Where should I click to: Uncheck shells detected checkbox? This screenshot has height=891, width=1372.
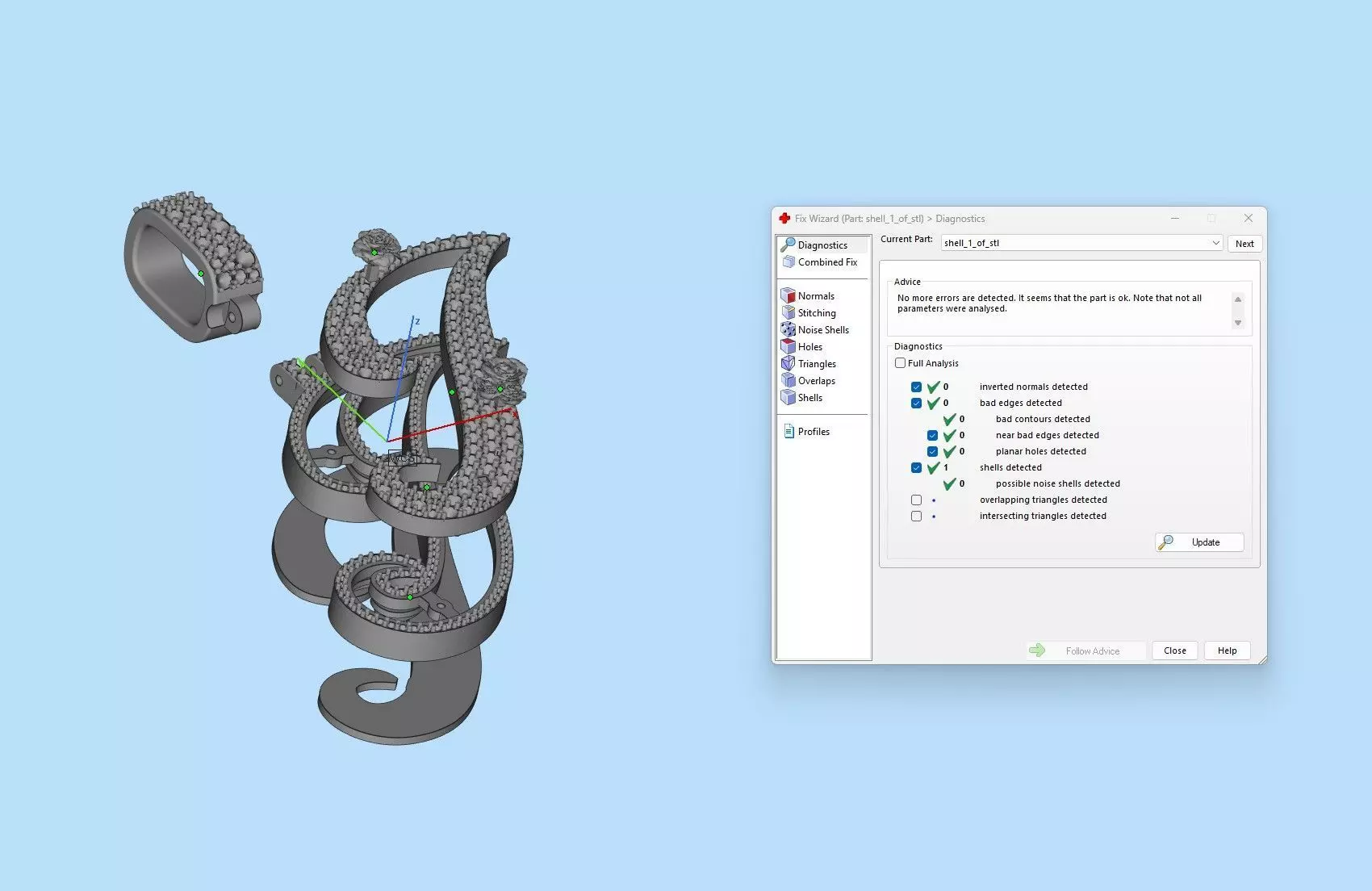[916, 468]
